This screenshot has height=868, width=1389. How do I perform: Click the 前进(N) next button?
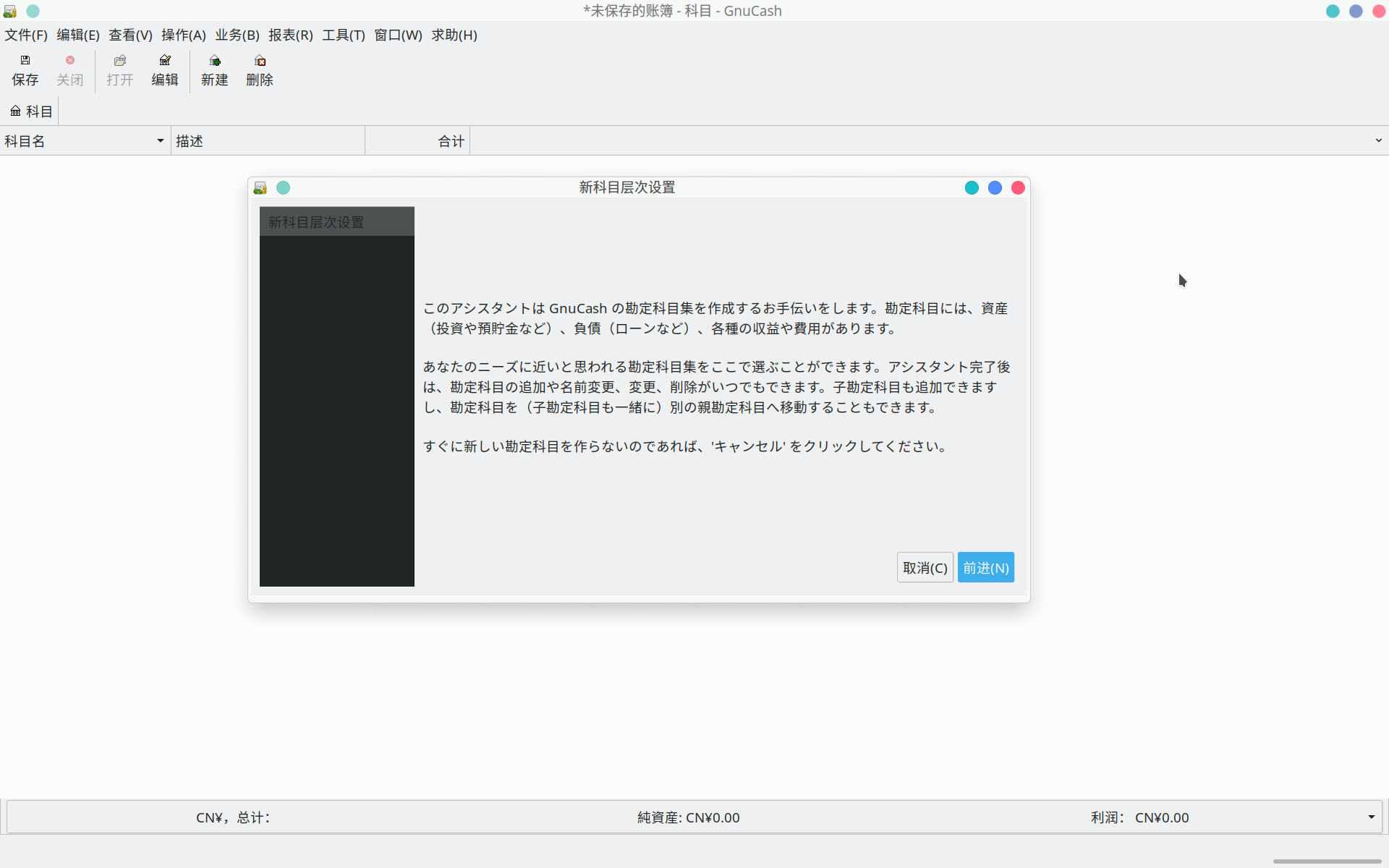coord(986,568)
